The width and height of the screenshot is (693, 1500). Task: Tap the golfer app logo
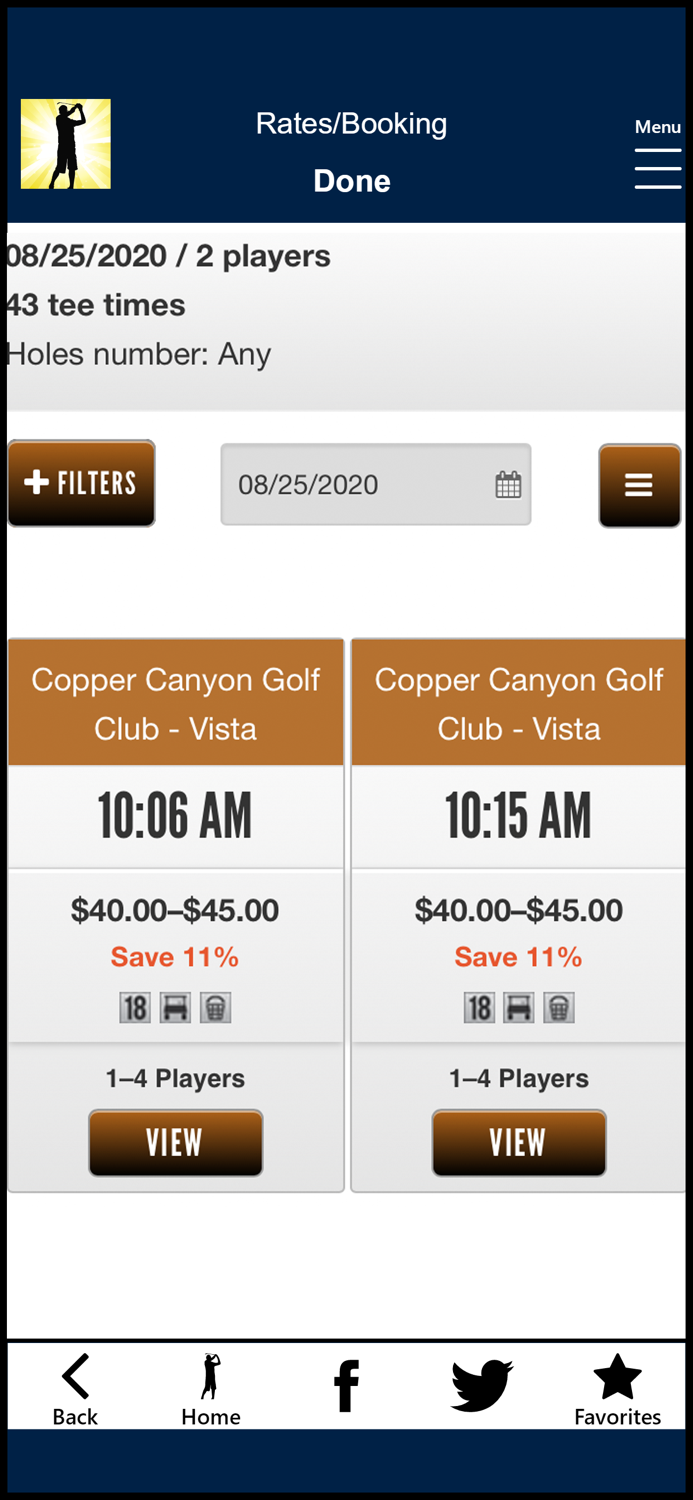coord(65,143)
